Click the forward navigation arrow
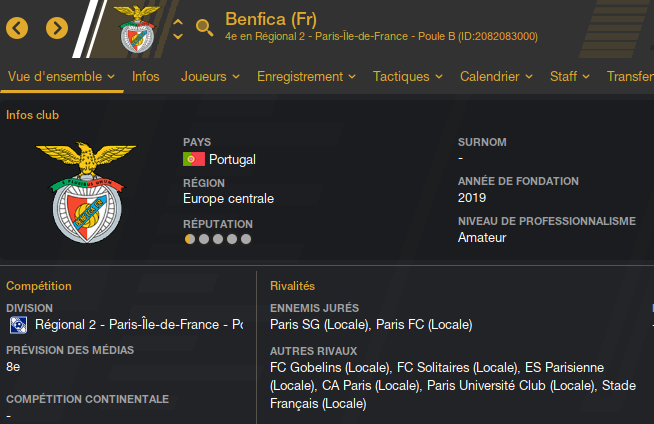The image size is (654, 424). (x=57, y=28)
